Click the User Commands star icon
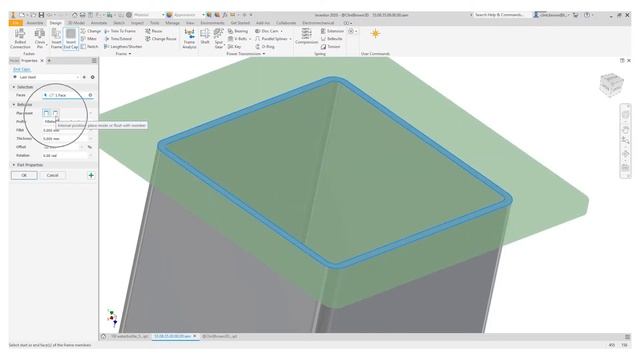The width and height of the screenshot is (640, 360). [375, 33]
